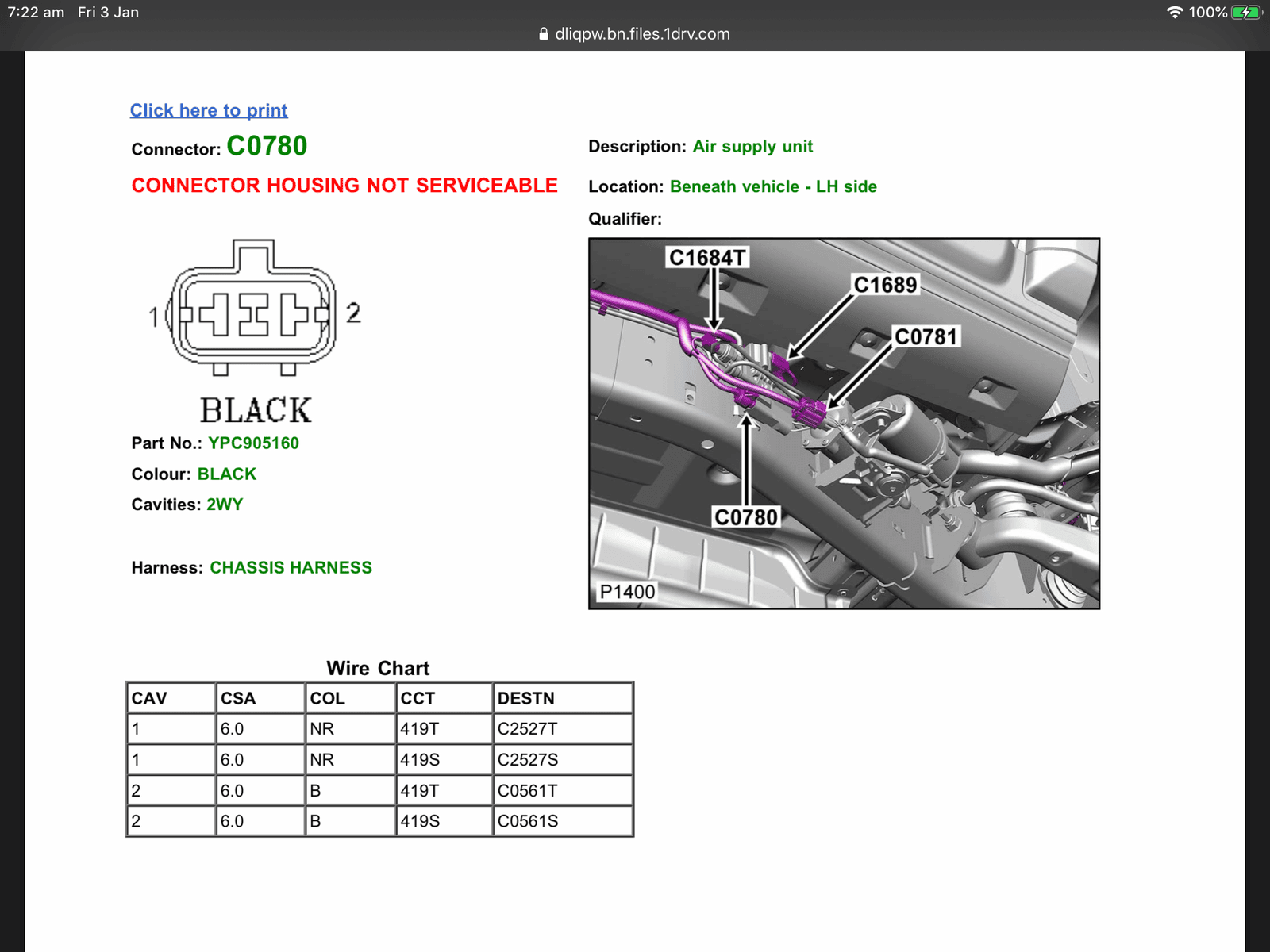The height and width of the screenshot is (952, 1270).
Task: Select the connector number C0780 heading
Action: (x=267, y=146)
